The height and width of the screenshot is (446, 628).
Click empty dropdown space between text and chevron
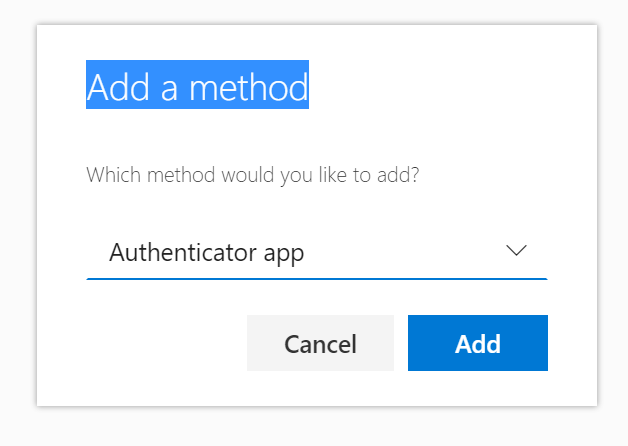(x=405, y=252)
